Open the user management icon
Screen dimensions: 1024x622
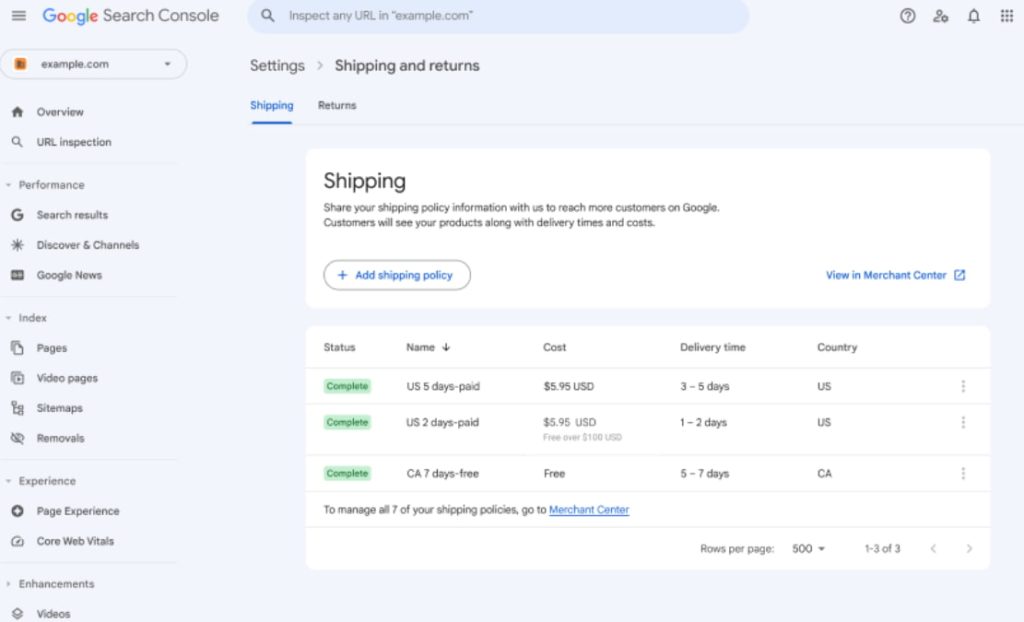tap(940, 16)
